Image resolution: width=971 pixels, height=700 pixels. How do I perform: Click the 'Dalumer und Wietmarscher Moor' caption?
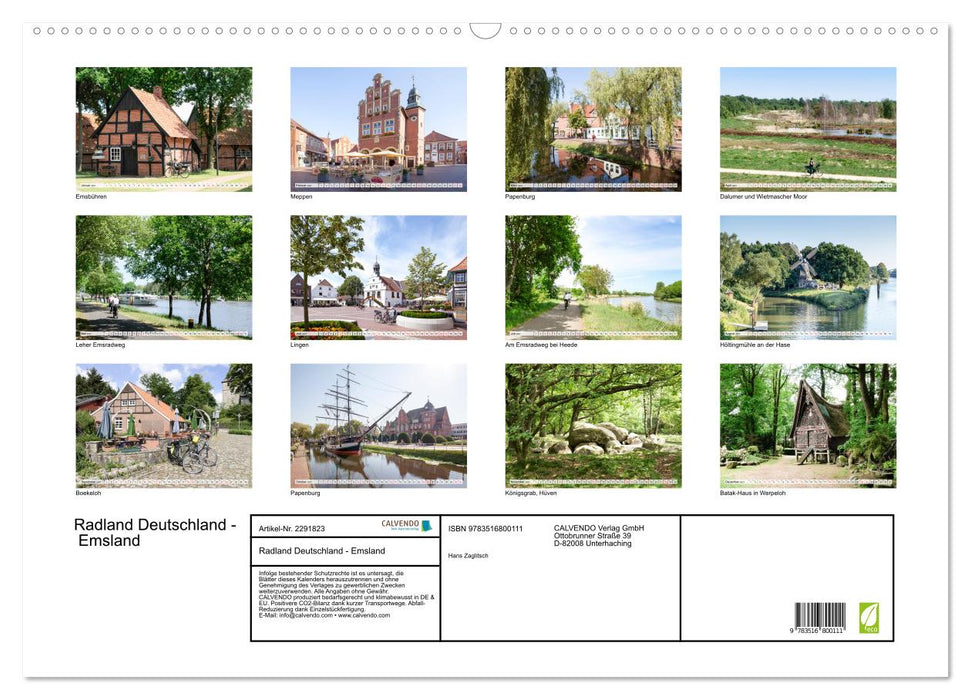point(764,196)
